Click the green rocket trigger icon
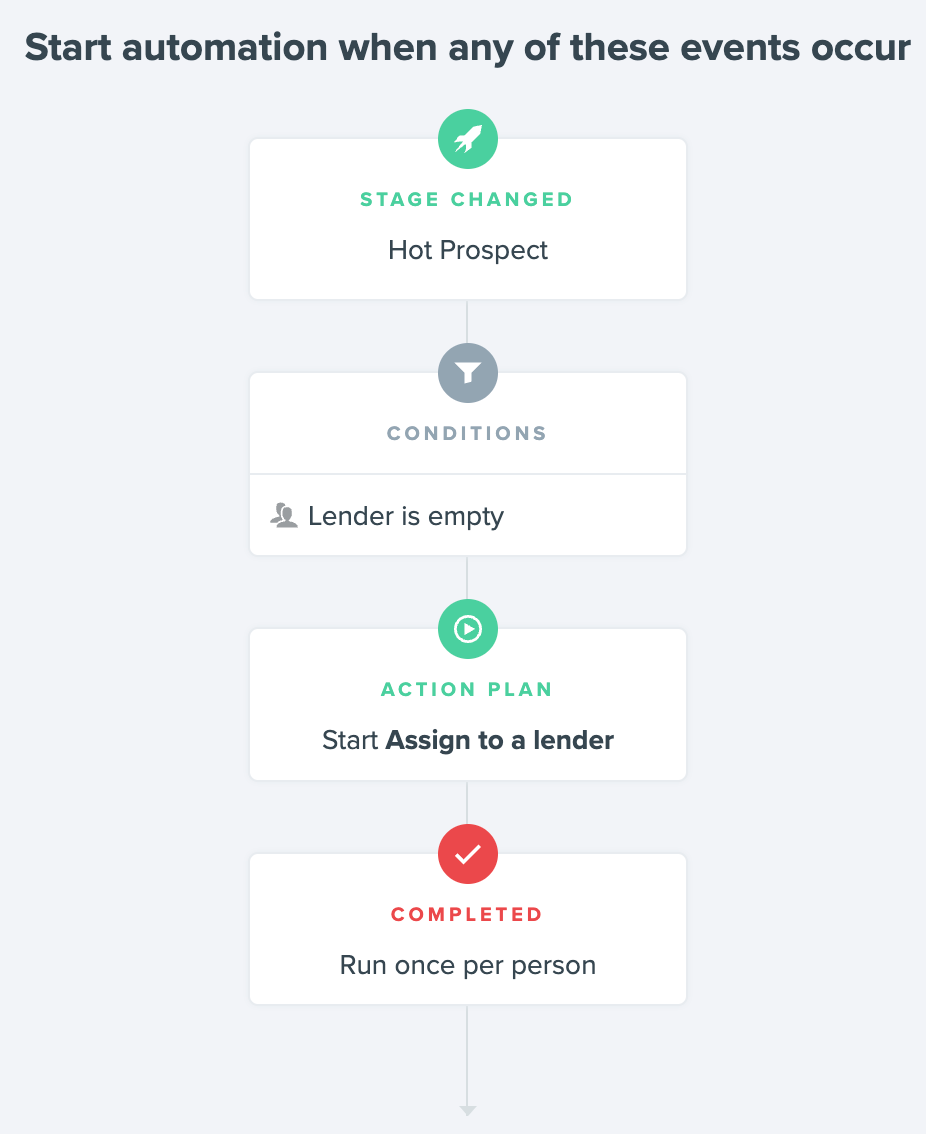Screen dimensions: 926x1134 click(x=467, y=139)
